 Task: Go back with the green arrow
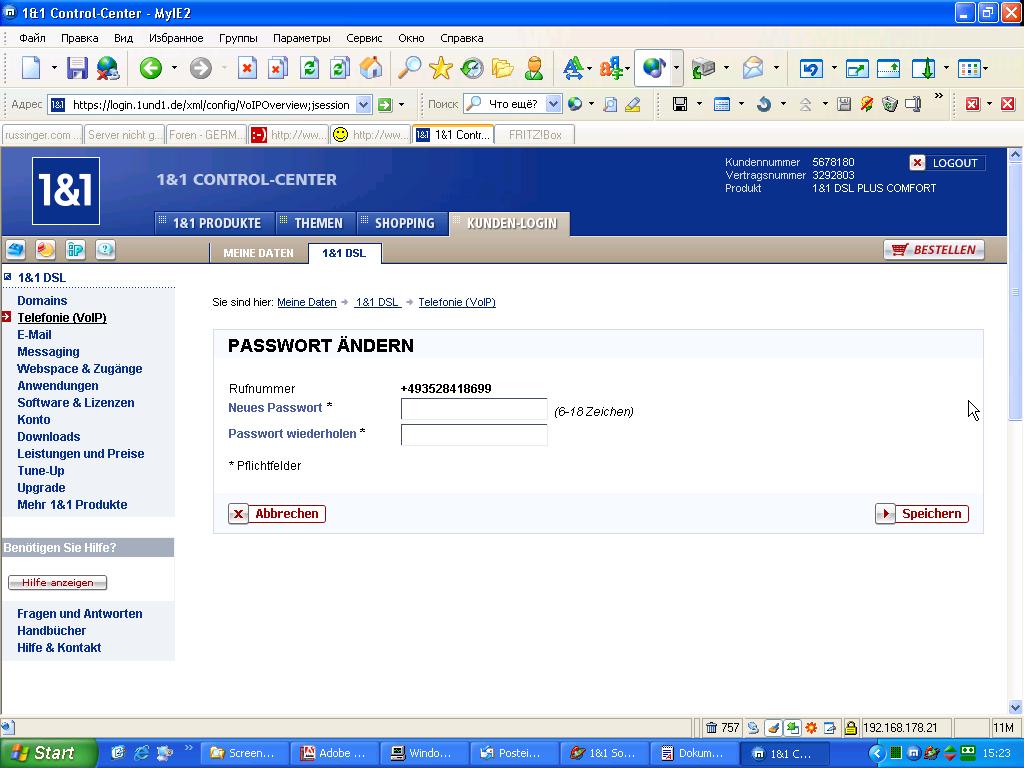tap(151, 68)
